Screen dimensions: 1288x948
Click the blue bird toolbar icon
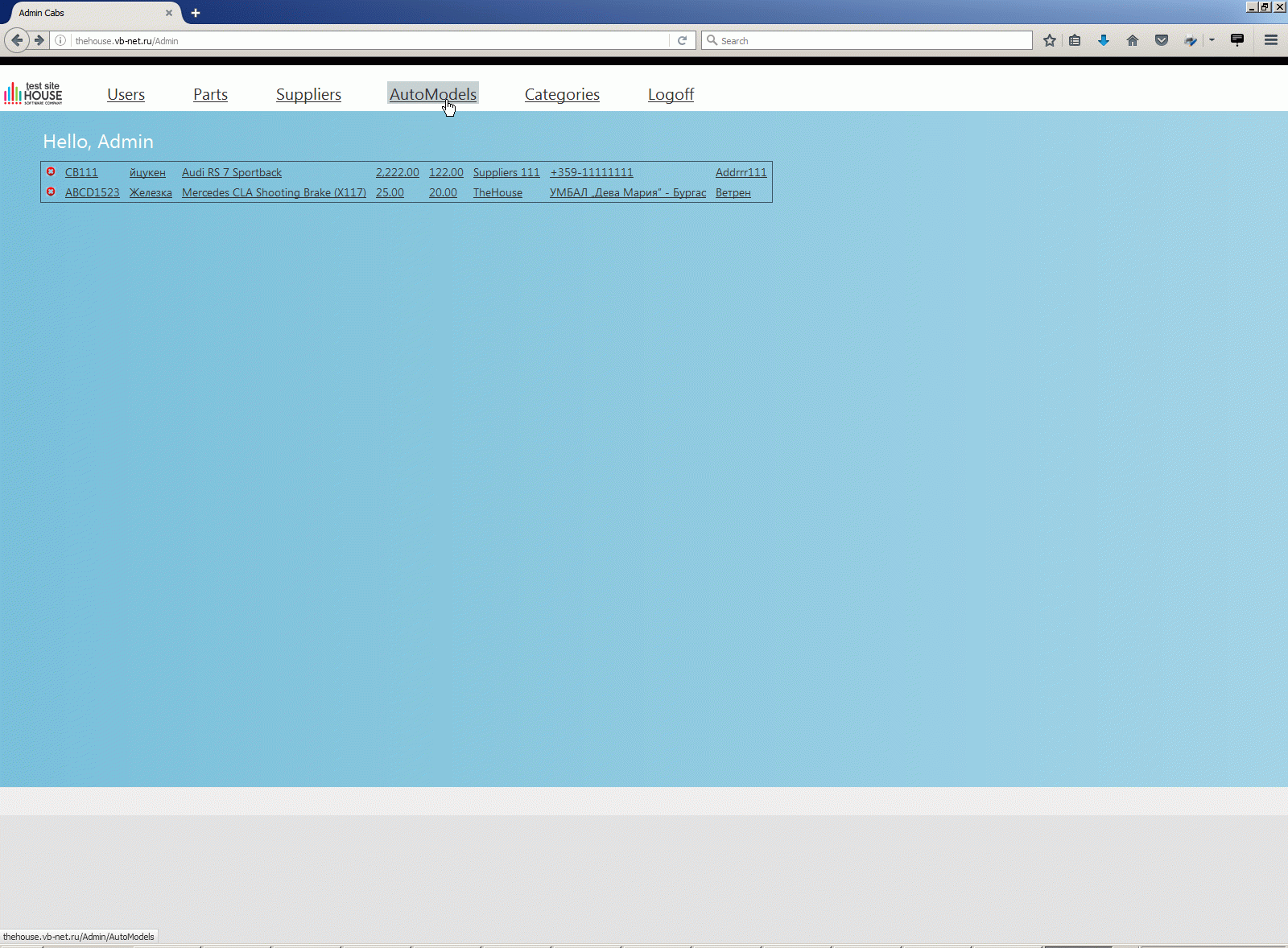tap(1191, 40)
